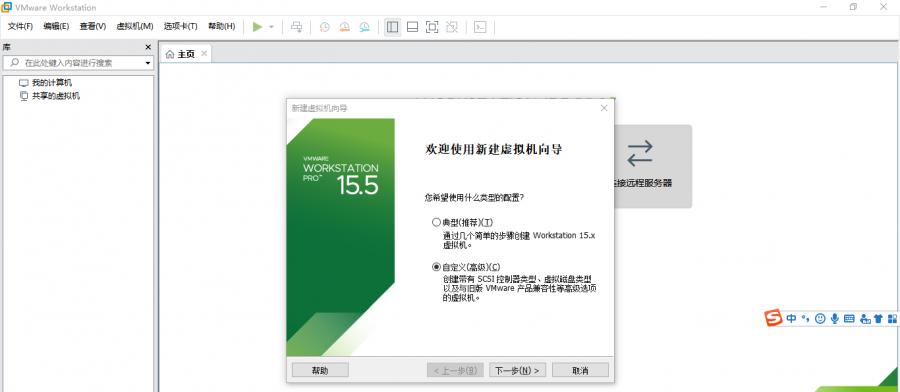
Task: Select the 自定义(高级) radio button
Action: (x=436, y=267)
